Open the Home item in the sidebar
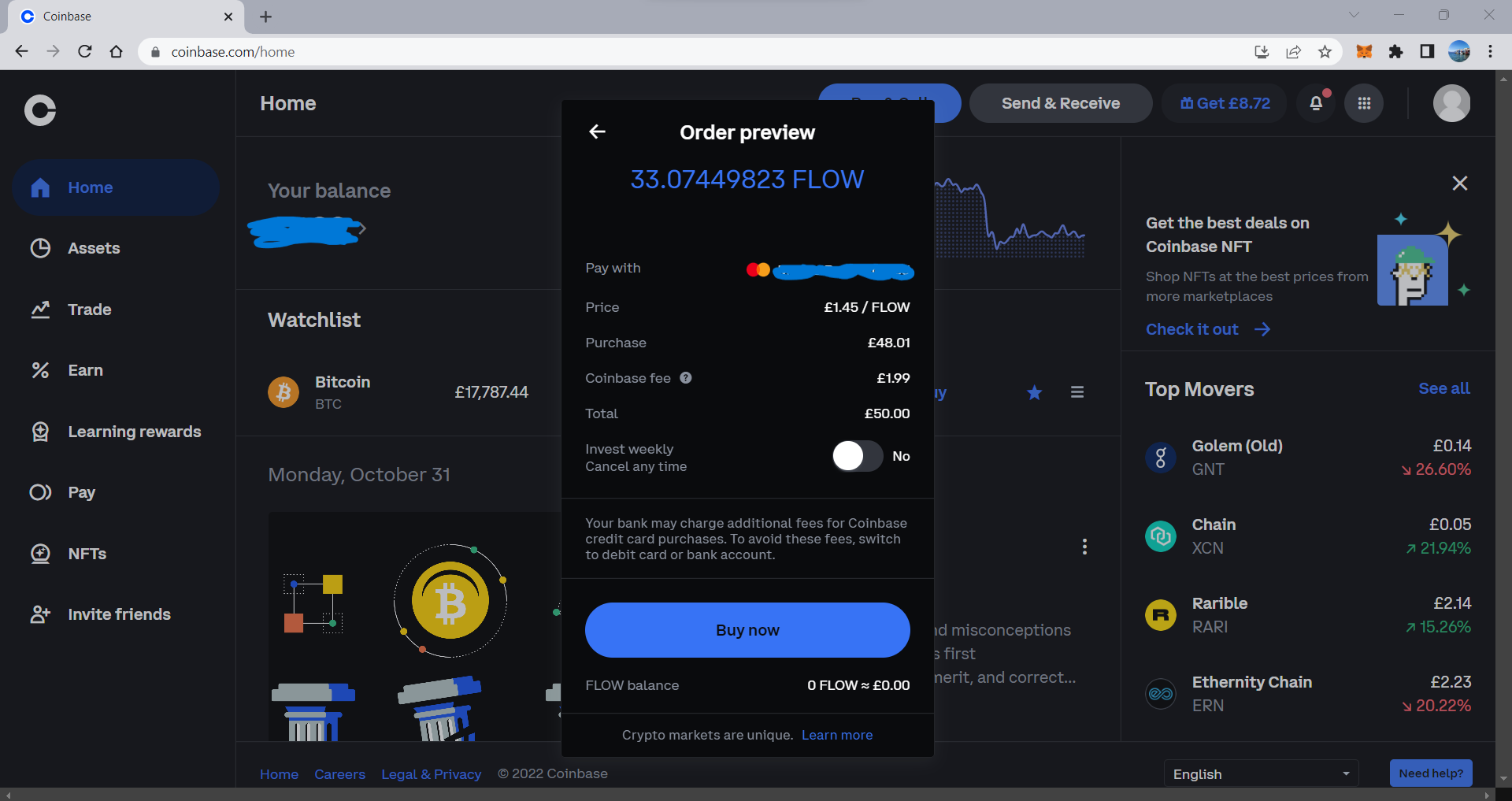 (x=116, y=187)
